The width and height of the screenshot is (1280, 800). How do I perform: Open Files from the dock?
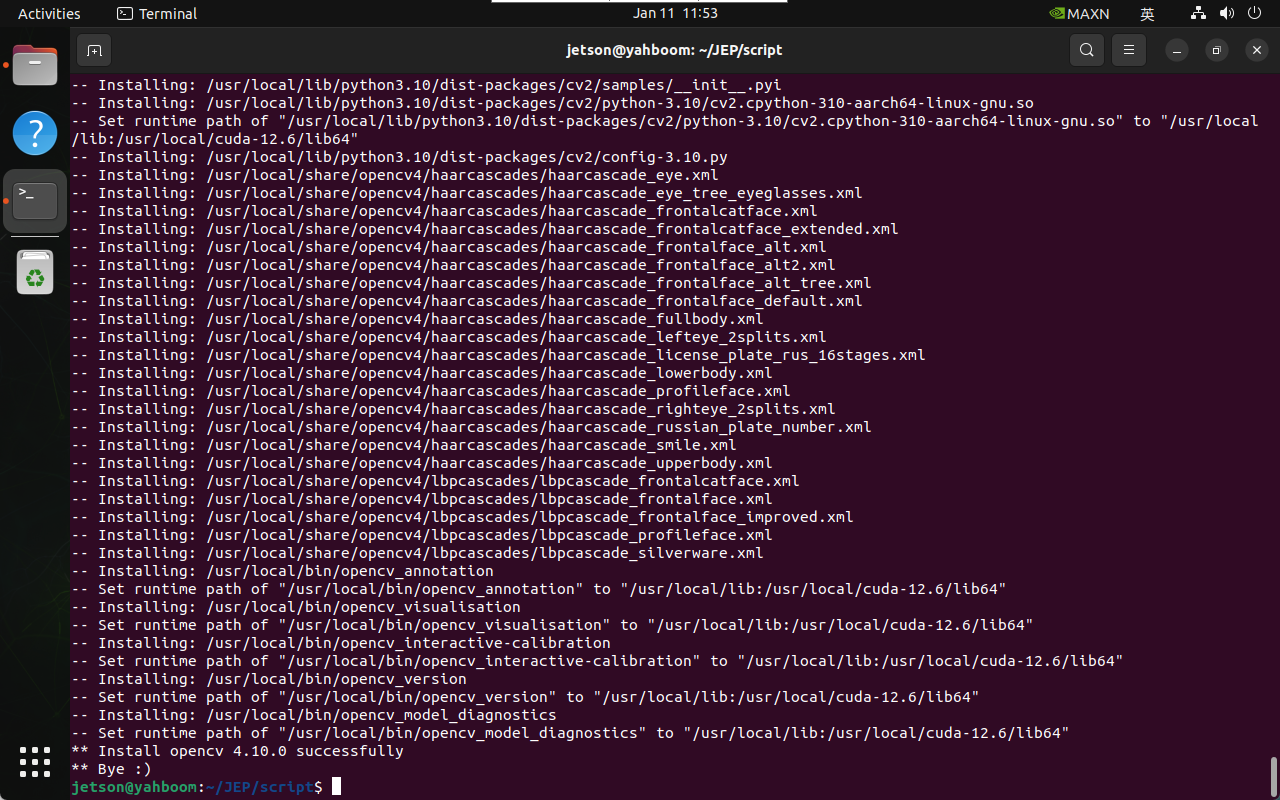tap(35, 66)
